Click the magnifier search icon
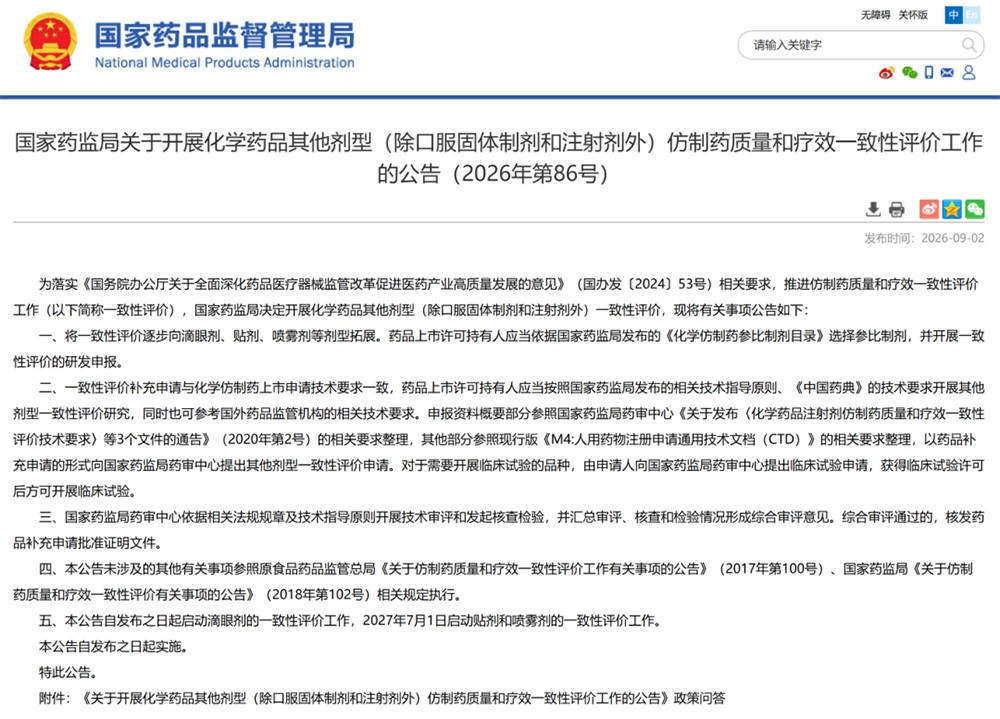 point(969,45)
